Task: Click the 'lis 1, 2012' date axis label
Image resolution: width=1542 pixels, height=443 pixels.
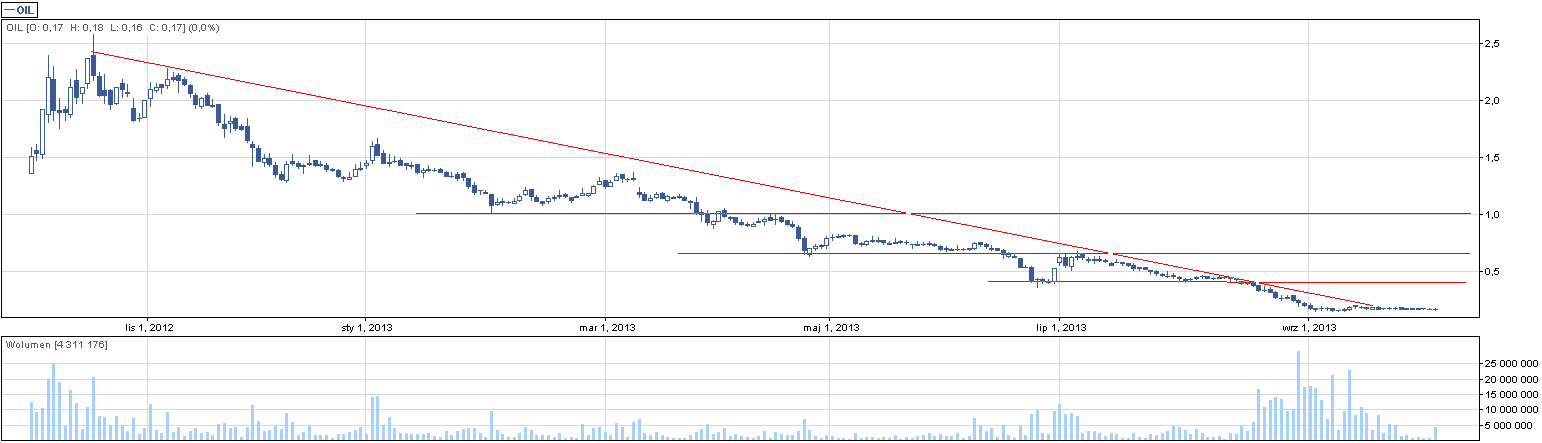Action: pos(148,327)
